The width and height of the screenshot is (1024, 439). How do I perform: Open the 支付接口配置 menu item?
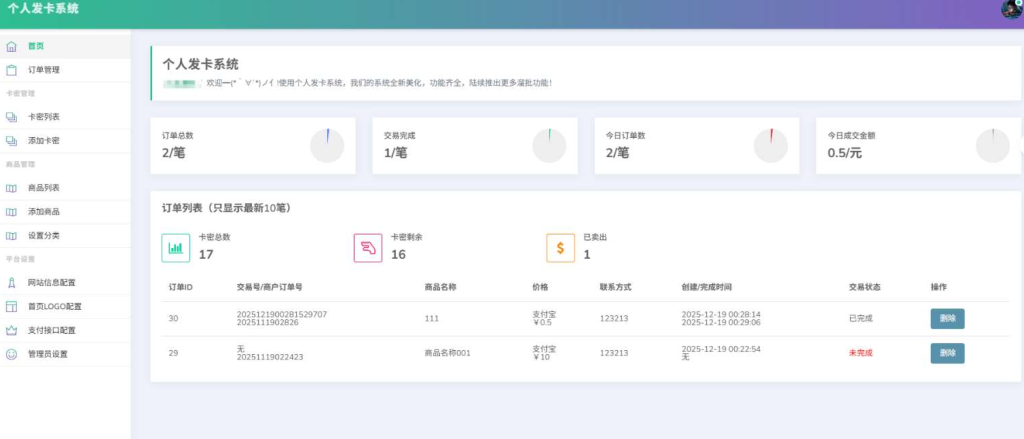point(65,331)
